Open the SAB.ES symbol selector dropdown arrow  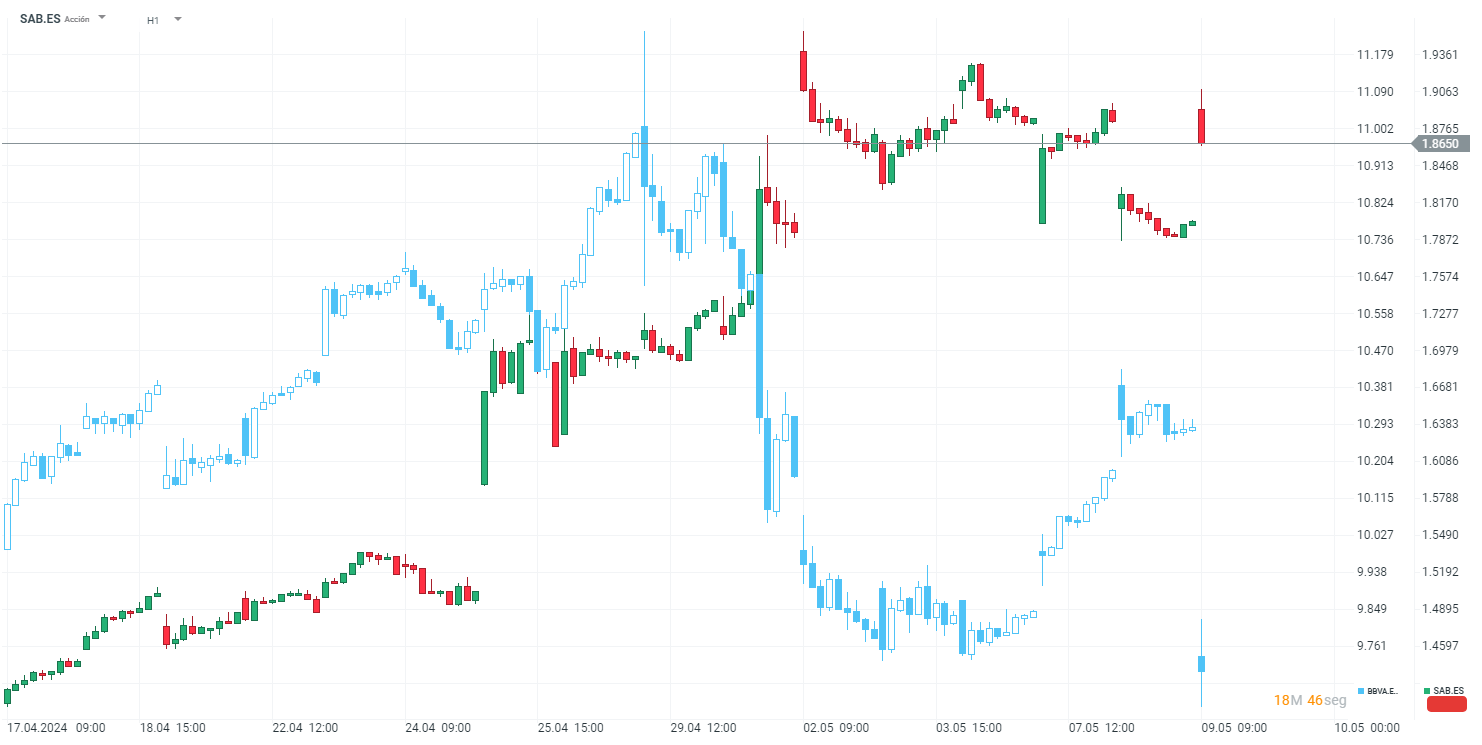(x=102, y=18)
